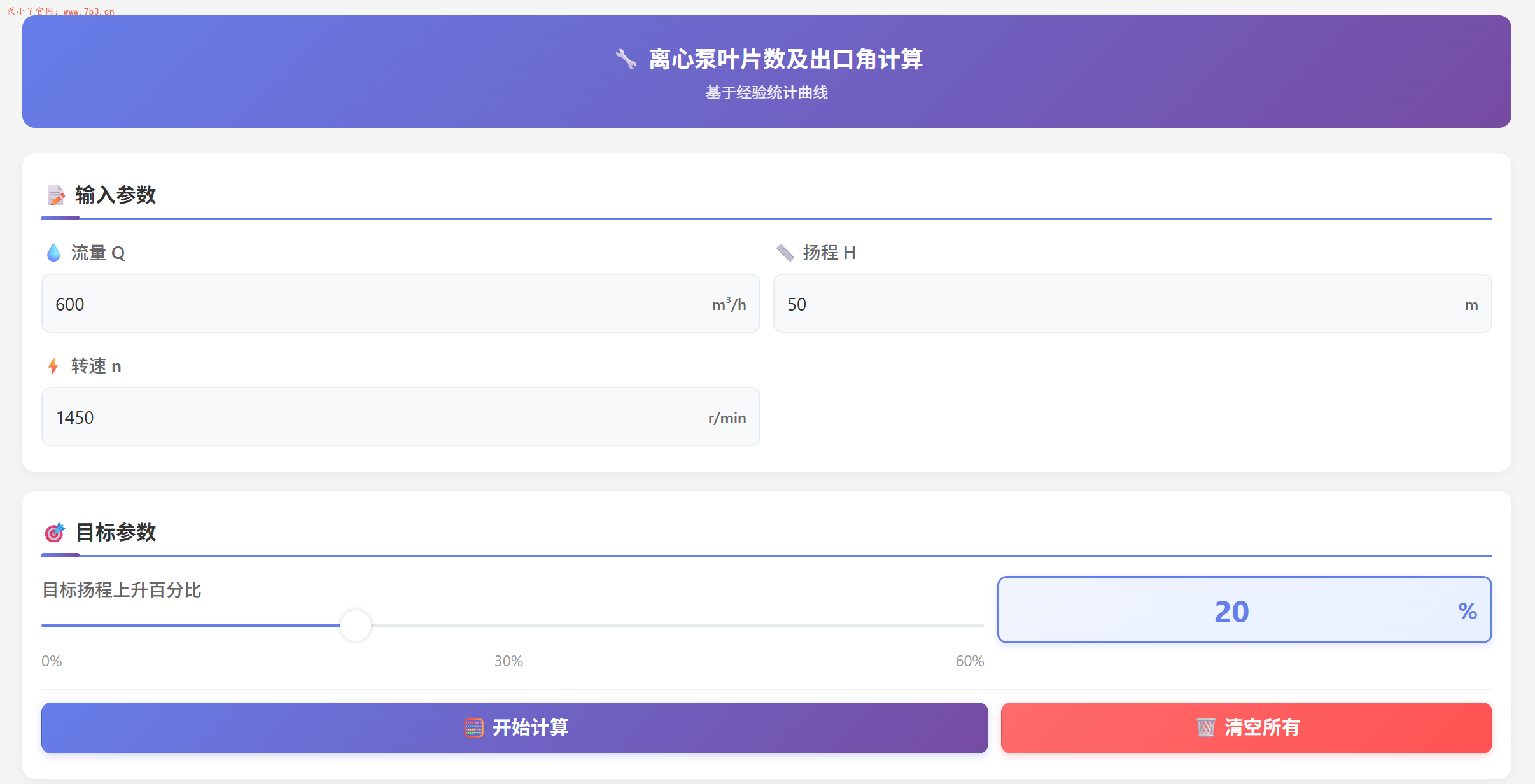
Task: Click the percentage value box showing 20
Action: [1244, 610]
